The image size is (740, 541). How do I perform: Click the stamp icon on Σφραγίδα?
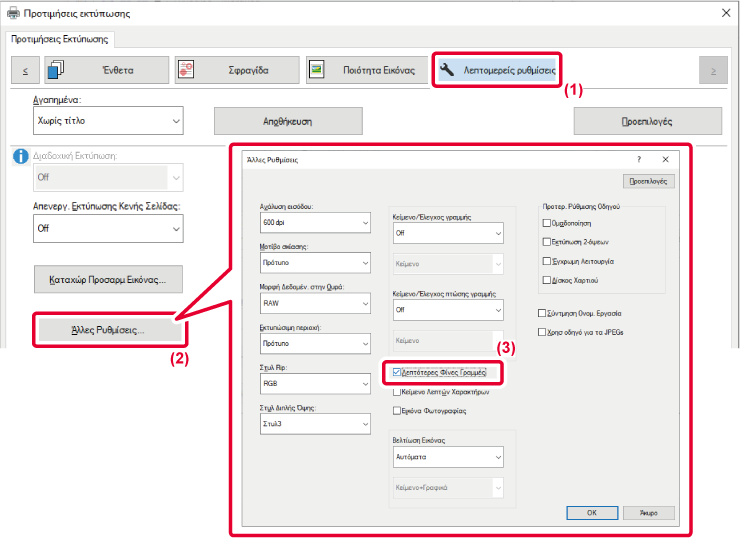[185, 70]
